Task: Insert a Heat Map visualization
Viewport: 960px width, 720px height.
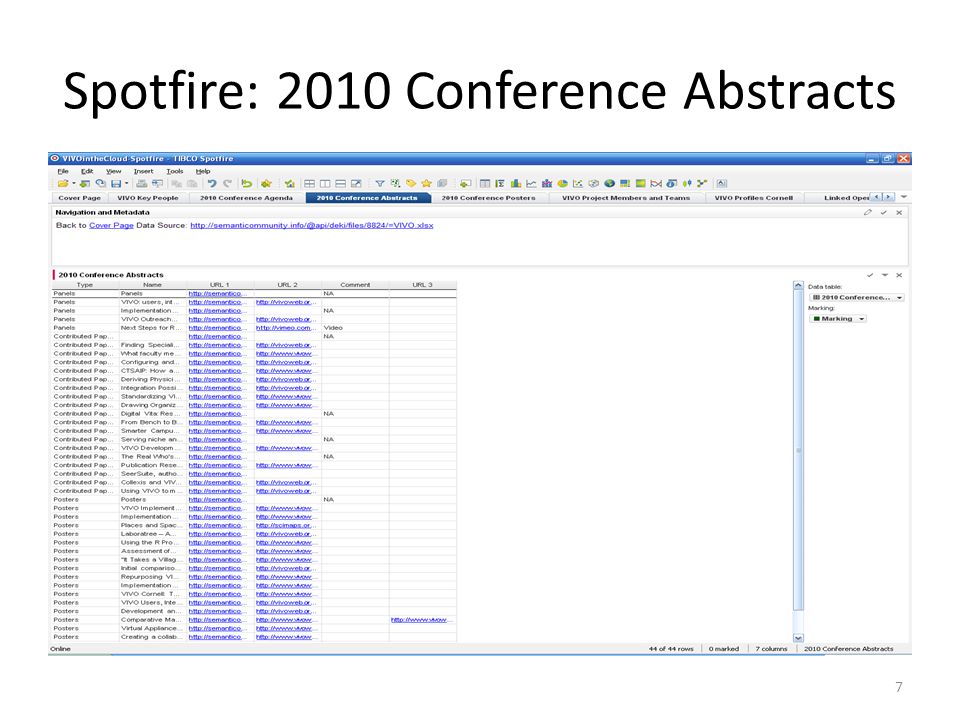Action: point(640,183)
